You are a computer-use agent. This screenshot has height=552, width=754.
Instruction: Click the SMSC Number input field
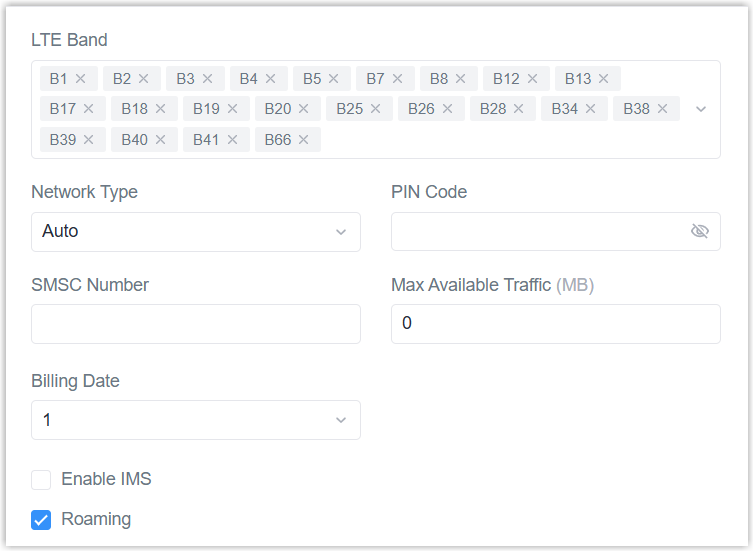click(195, 324)
